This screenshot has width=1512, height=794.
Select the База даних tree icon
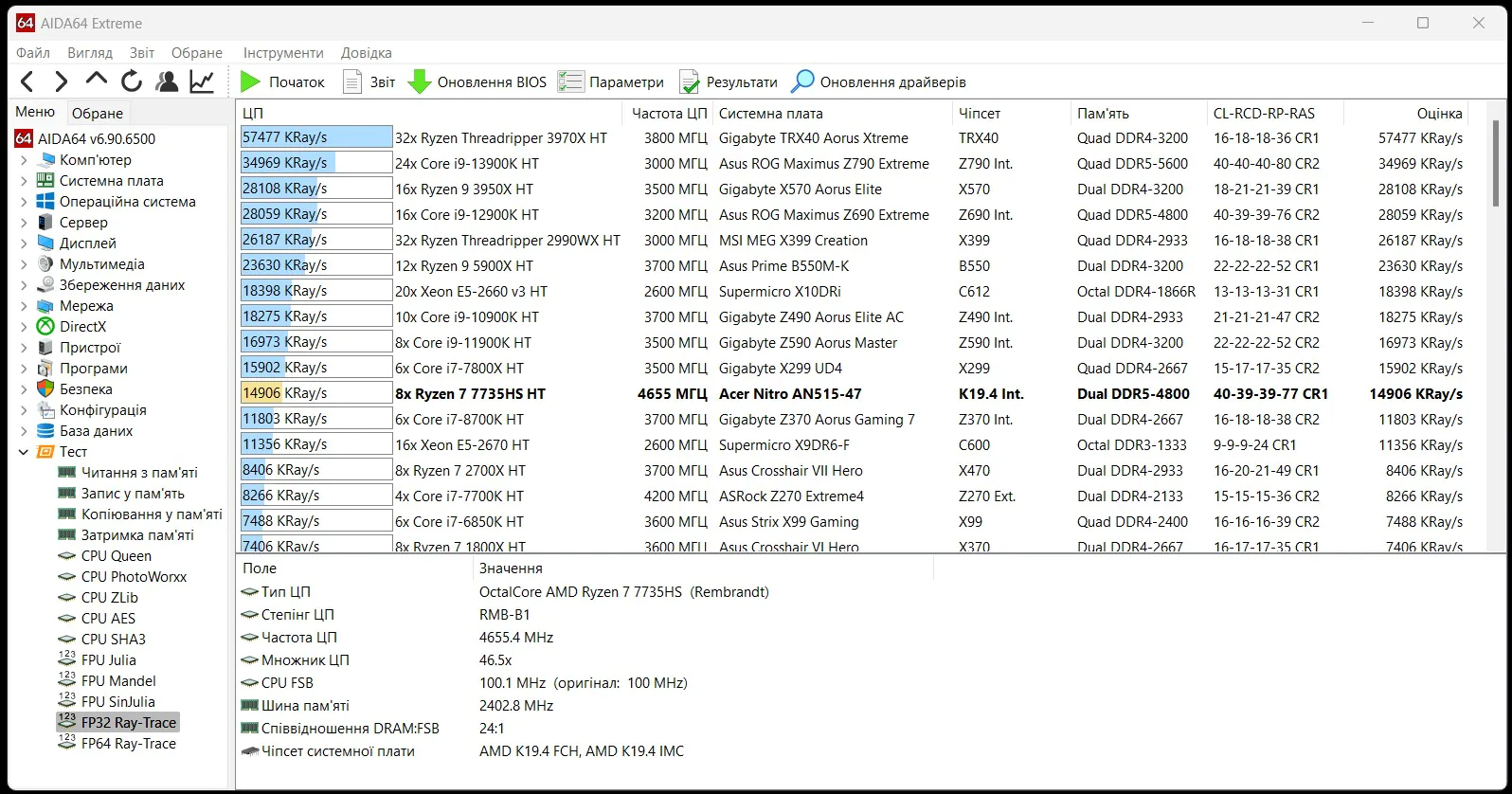click(x=45, y=431)
